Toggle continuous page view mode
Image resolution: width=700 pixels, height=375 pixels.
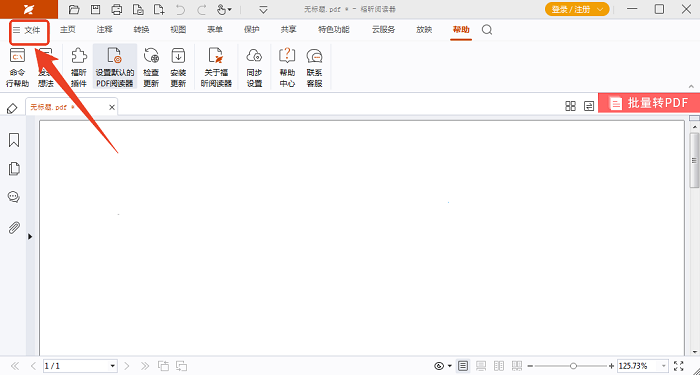481,366
